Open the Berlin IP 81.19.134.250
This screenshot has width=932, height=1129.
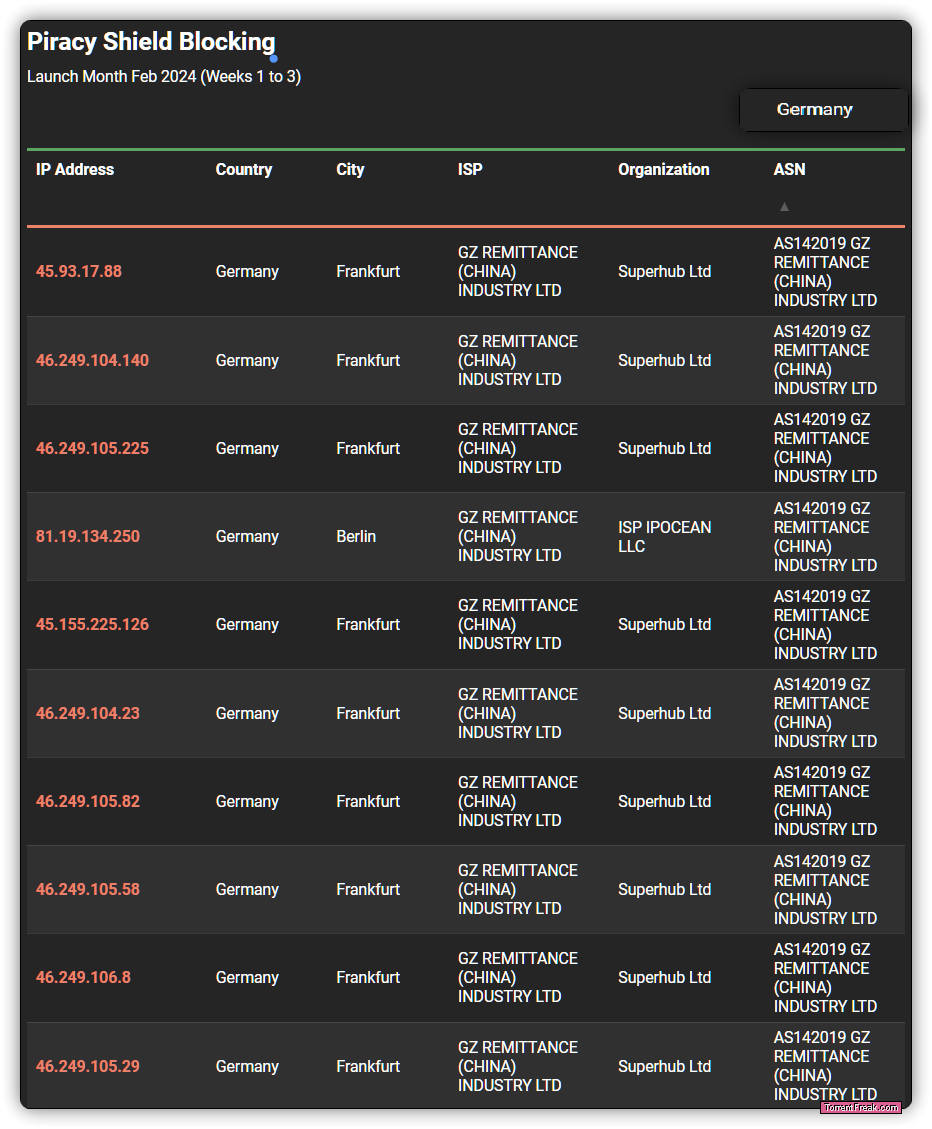click(x=88, y=536)
